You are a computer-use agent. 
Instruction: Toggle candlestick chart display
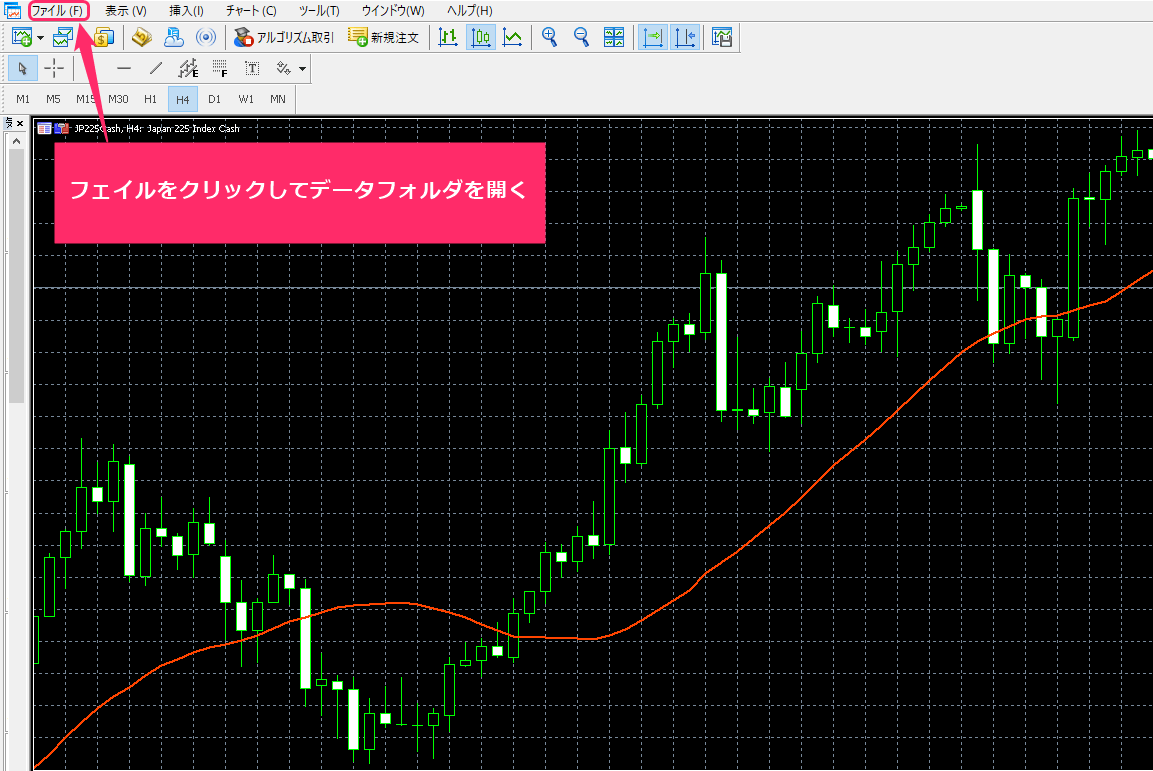(x=481, y=38)
